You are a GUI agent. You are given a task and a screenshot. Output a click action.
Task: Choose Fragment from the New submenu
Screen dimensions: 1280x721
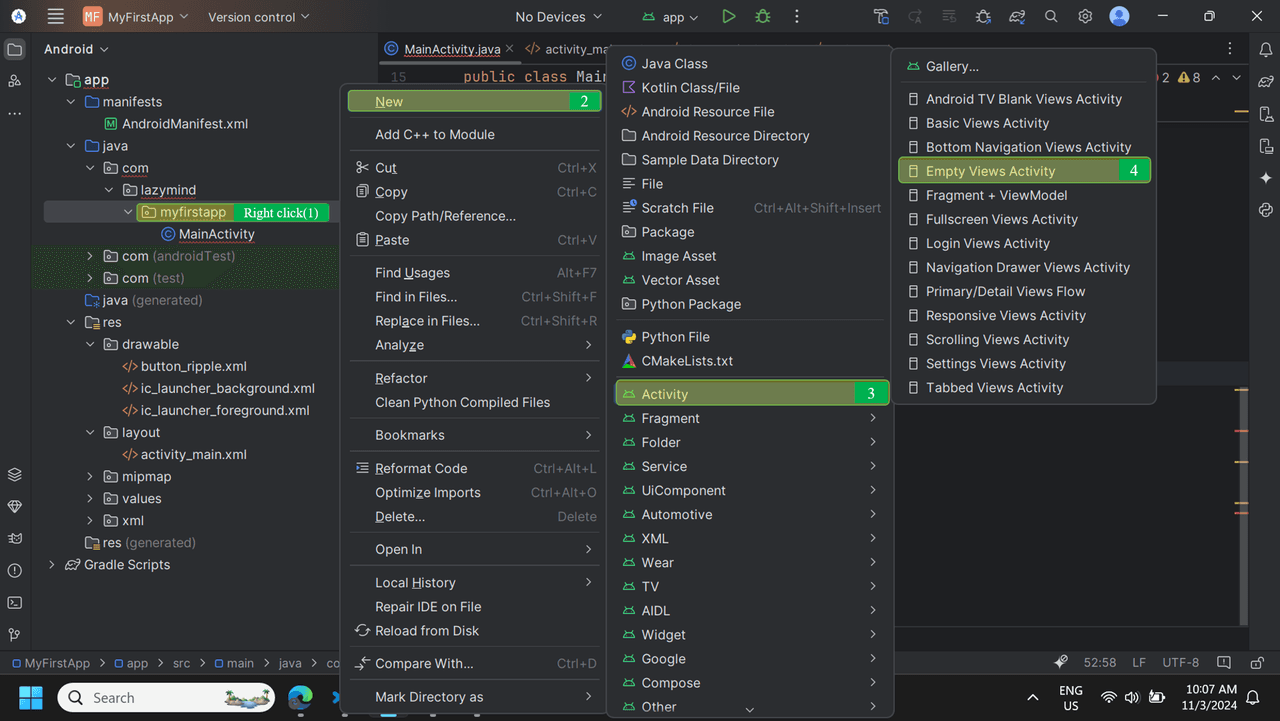click(x=750, y=418)
